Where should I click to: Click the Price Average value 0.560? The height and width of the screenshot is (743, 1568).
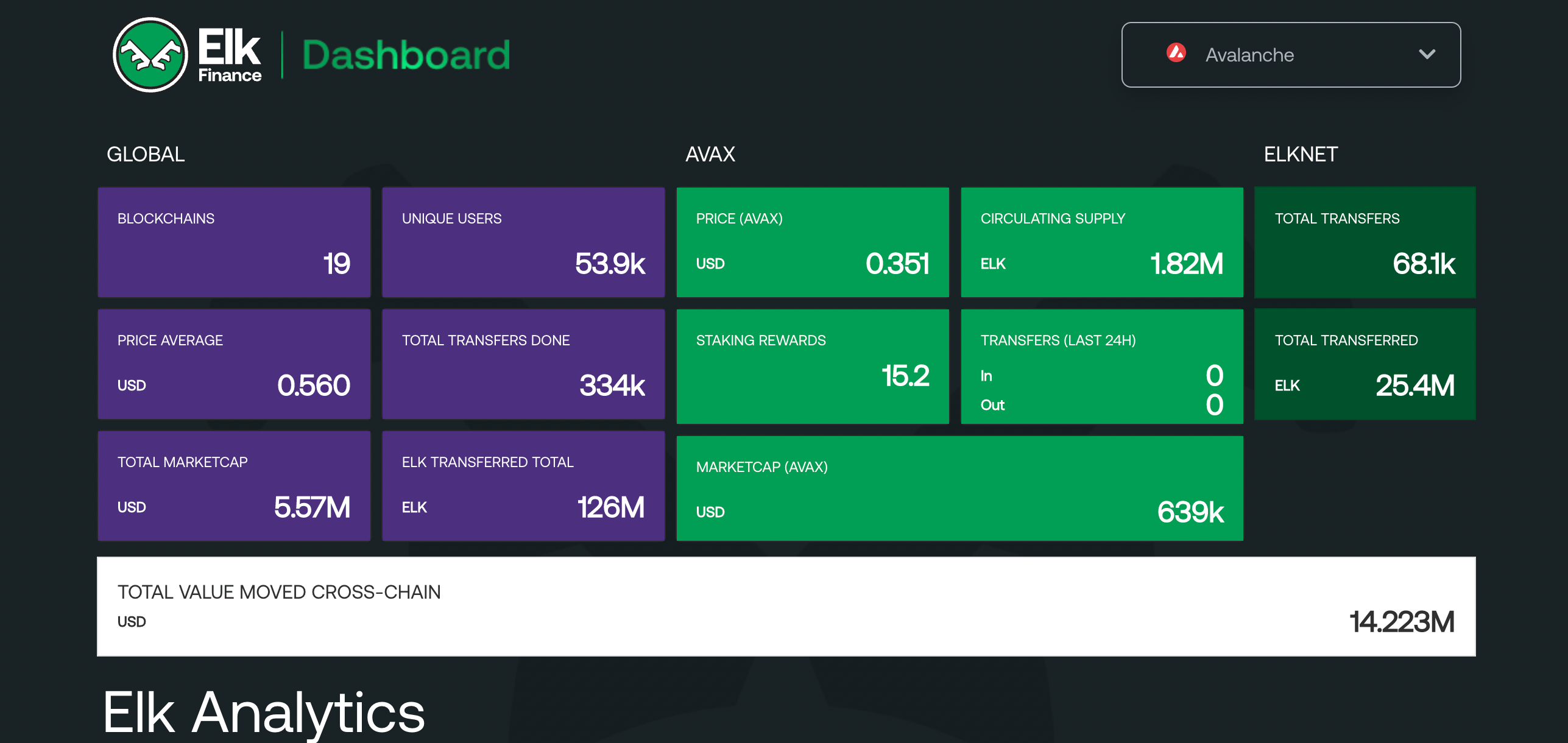(314, 386)
